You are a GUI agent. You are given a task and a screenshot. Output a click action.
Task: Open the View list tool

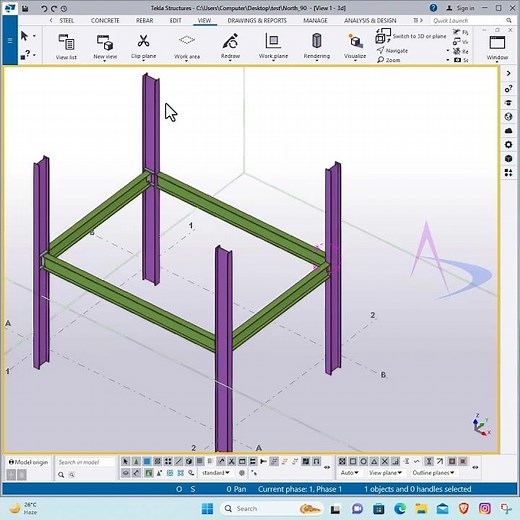click(66, 46)
